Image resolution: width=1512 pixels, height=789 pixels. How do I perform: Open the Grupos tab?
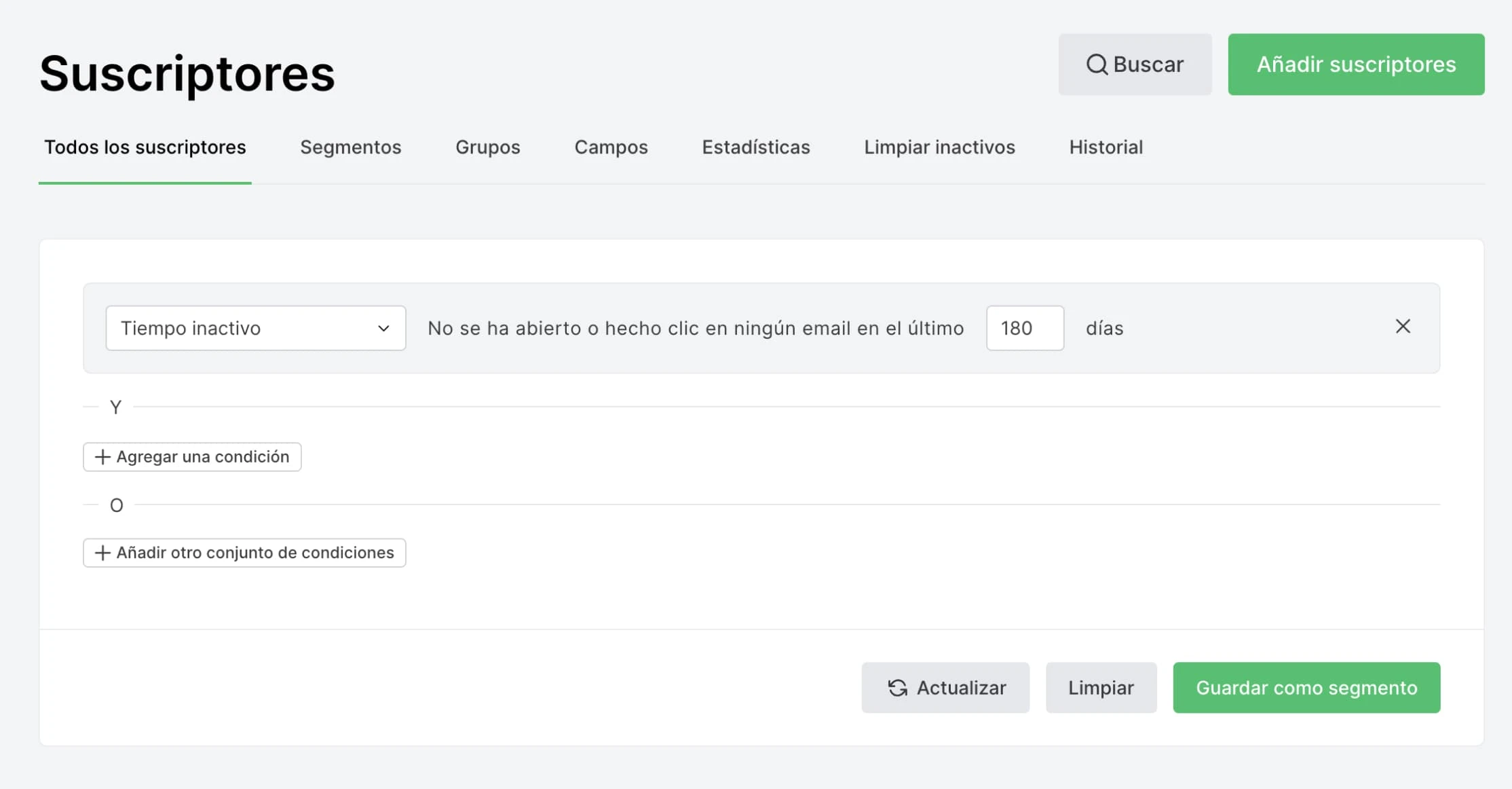[x=487, y=147]
